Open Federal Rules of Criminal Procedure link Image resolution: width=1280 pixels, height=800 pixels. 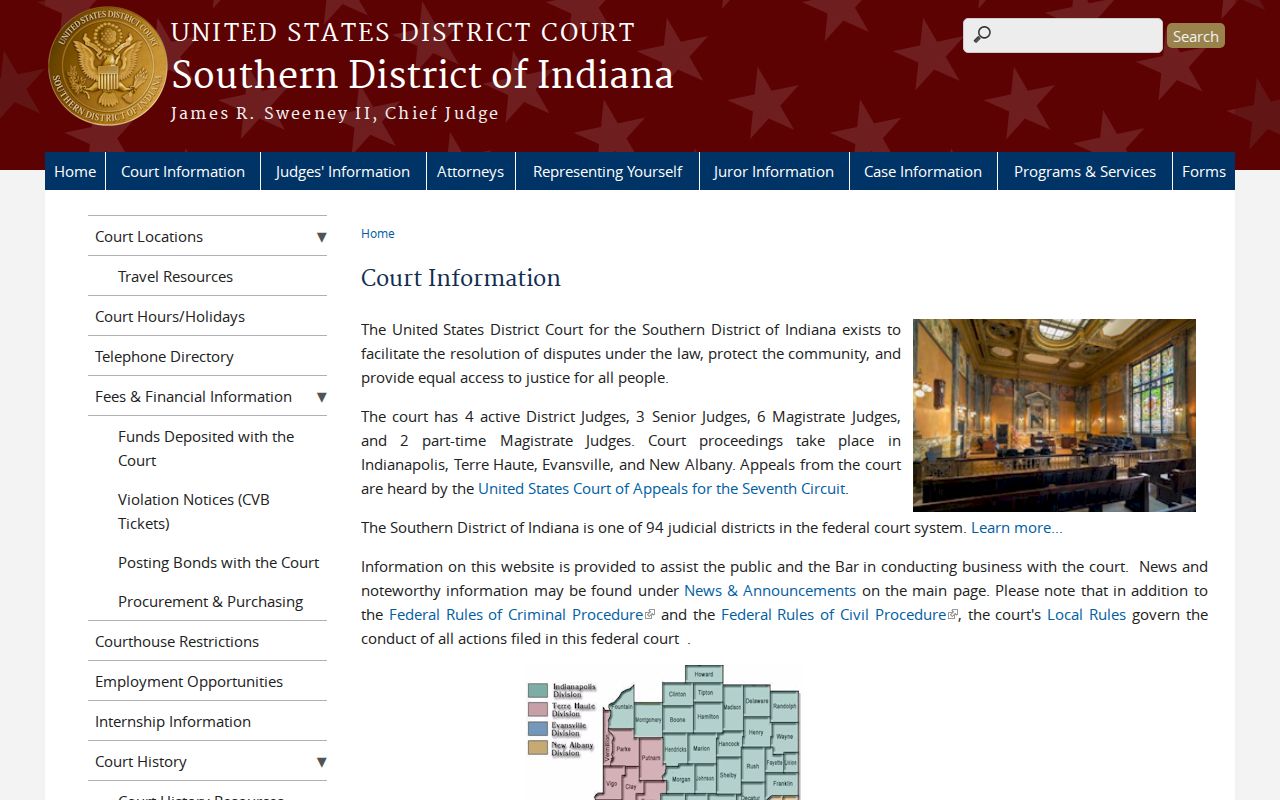[x=516, y=614]
